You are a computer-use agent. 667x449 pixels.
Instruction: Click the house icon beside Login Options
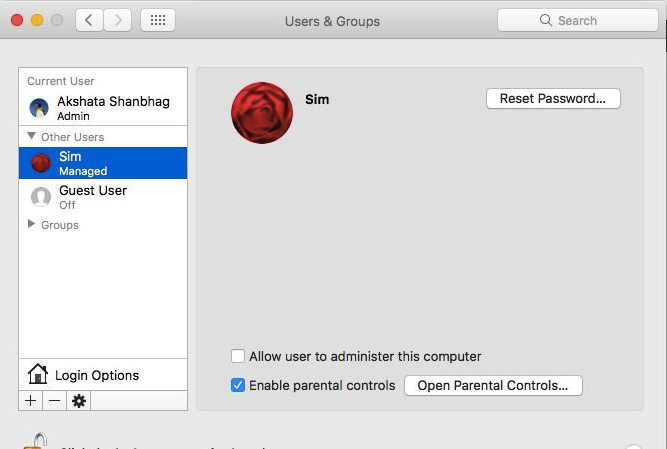click(38, 374)
